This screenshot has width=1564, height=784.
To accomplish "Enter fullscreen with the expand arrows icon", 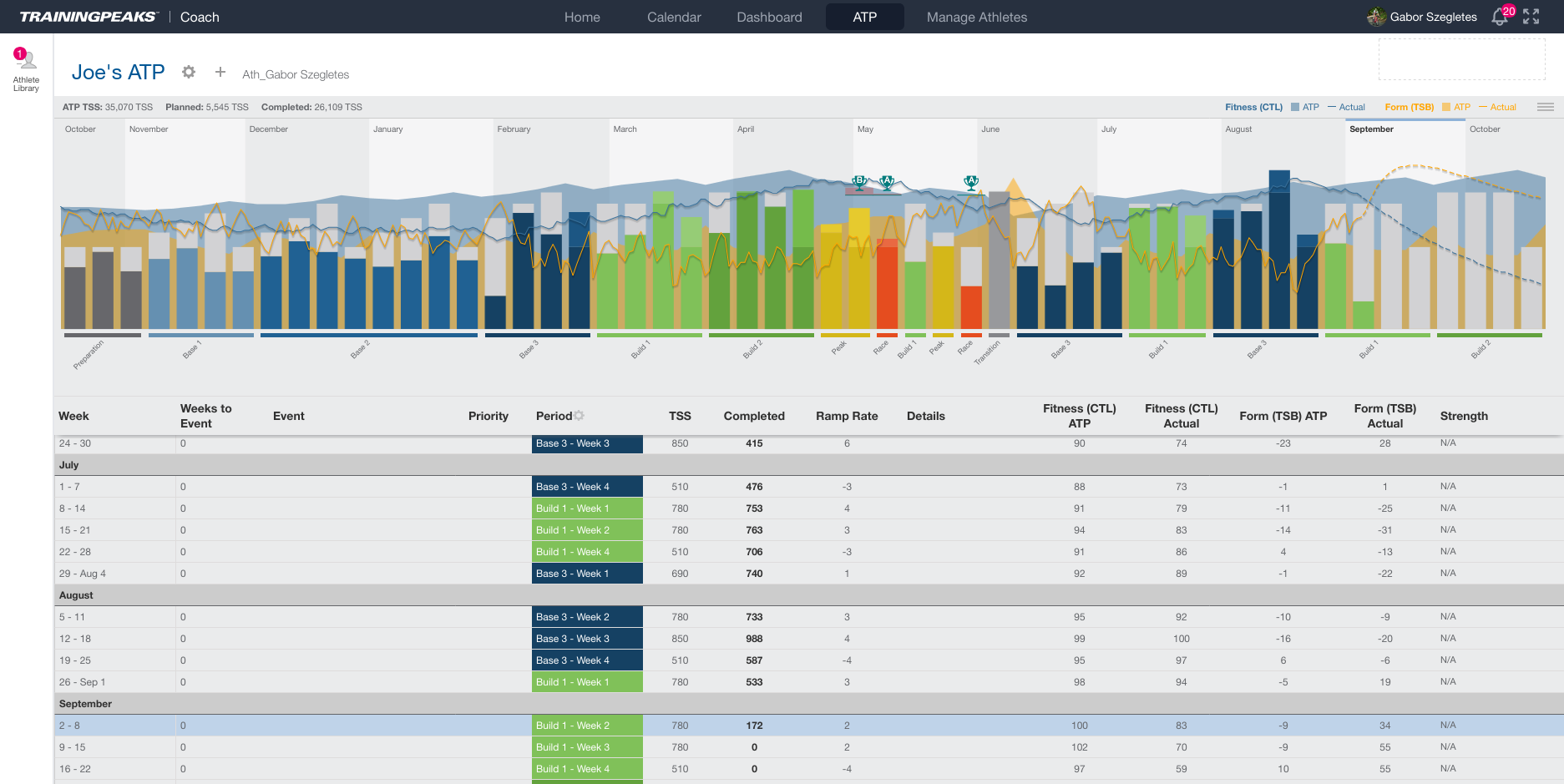I will coord(1531,17).
